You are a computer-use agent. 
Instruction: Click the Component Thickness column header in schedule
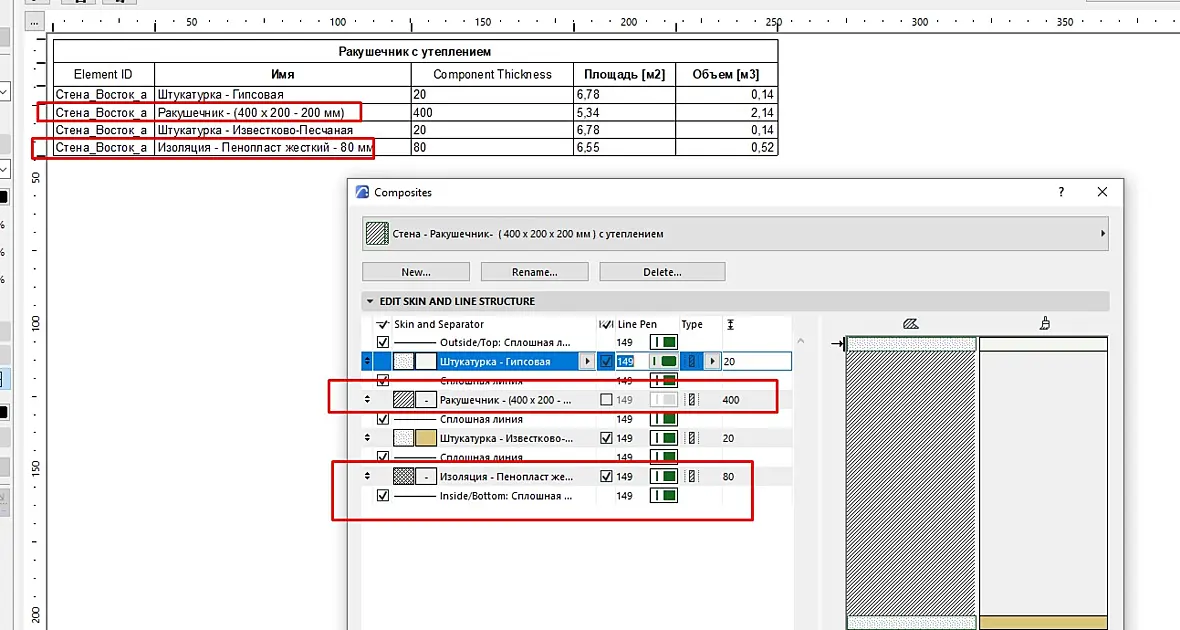[492, 75]
